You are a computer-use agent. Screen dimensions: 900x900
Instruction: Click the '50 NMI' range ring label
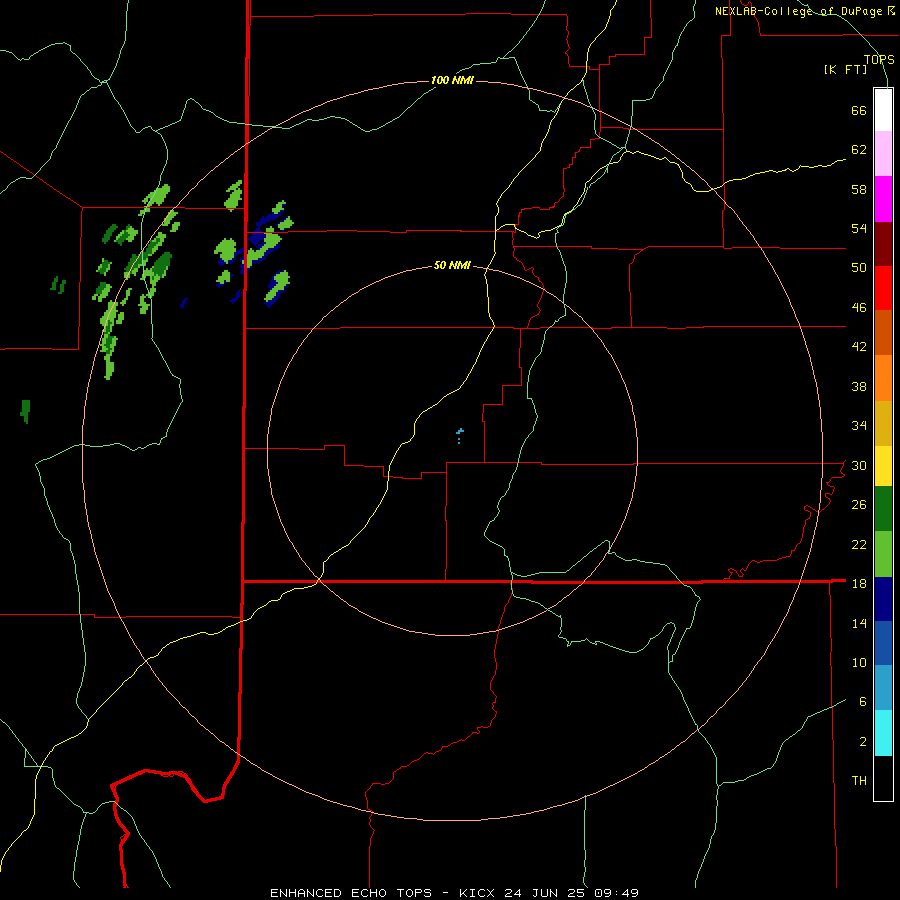[452, 265]
